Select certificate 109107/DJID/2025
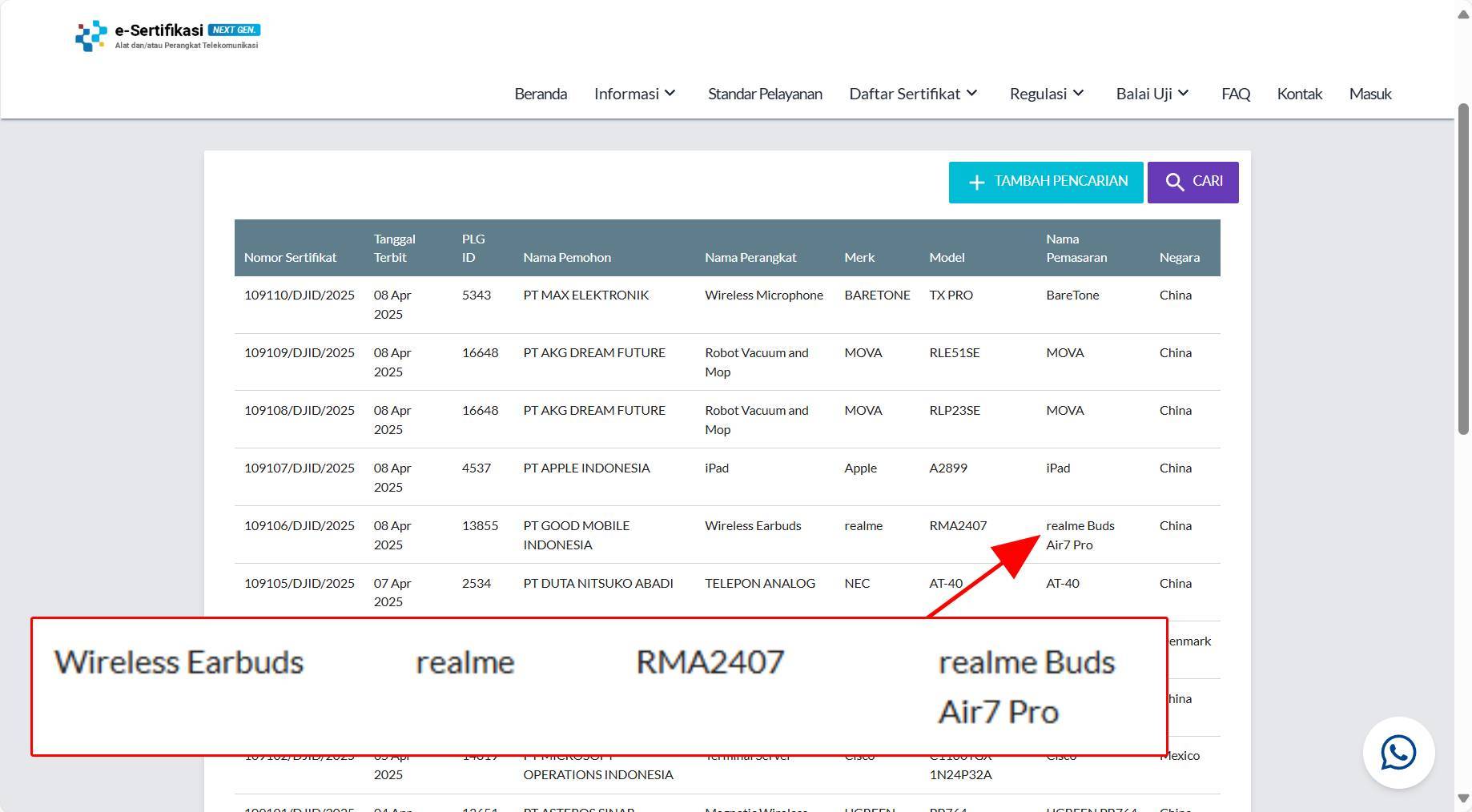Viewport: 1472px width, 812px height. point(299,468)
